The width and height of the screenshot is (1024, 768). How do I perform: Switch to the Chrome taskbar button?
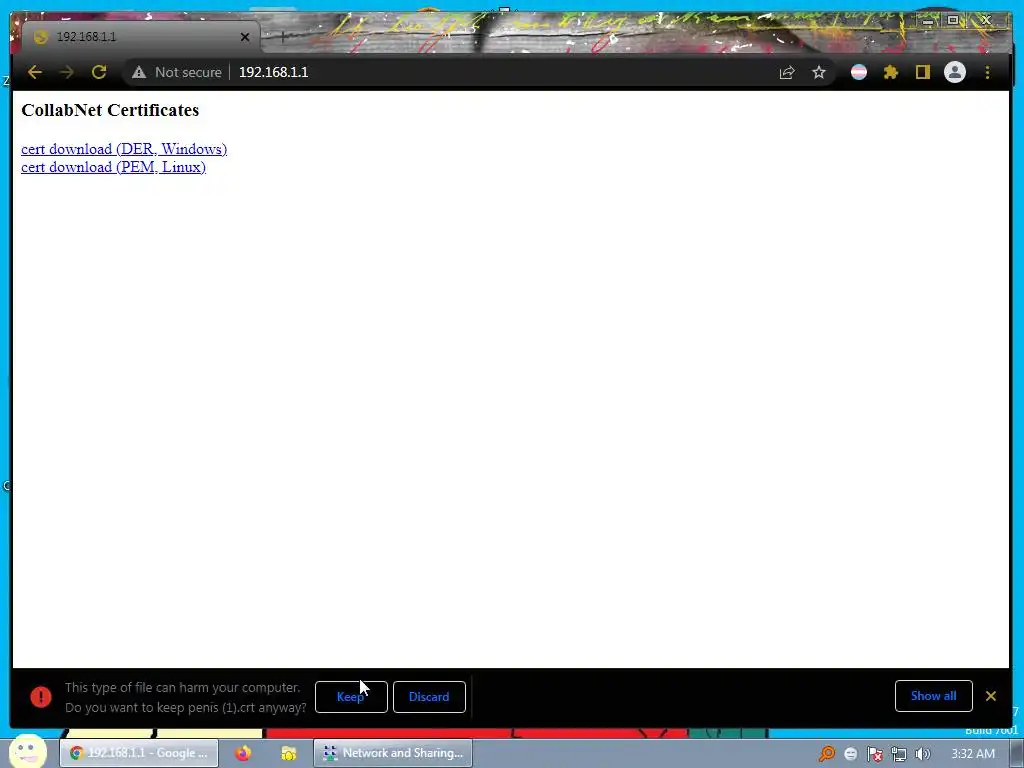click(x=139, y=753)
